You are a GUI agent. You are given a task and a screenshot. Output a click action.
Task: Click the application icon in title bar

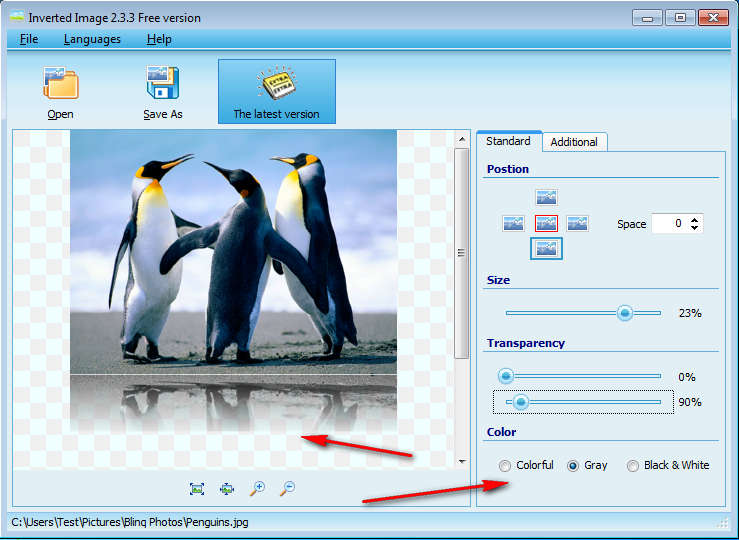tap(16, 17)
